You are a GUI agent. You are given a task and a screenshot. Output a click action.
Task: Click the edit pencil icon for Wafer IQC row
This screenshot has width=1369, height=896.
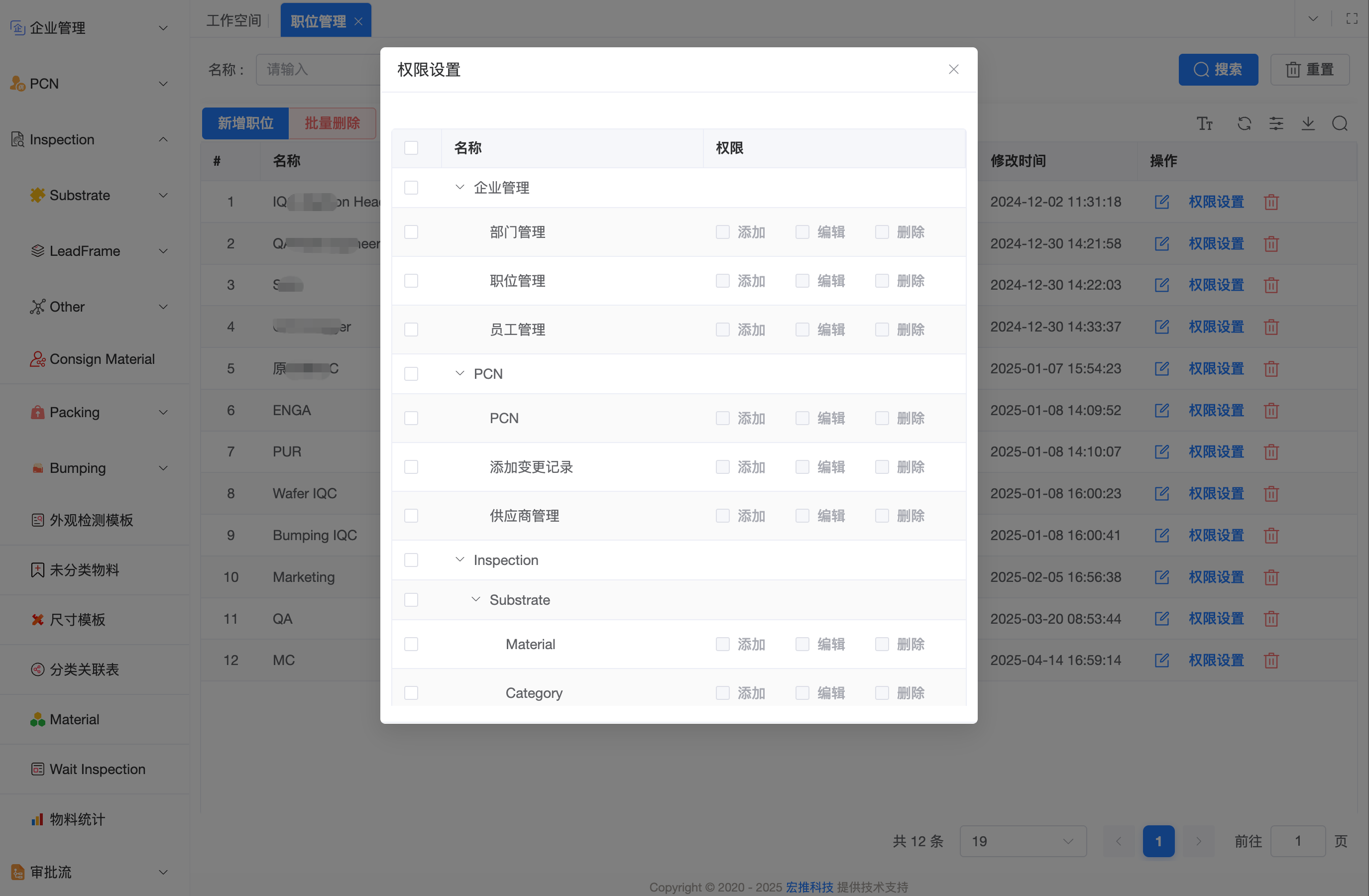coord(1162,493)
